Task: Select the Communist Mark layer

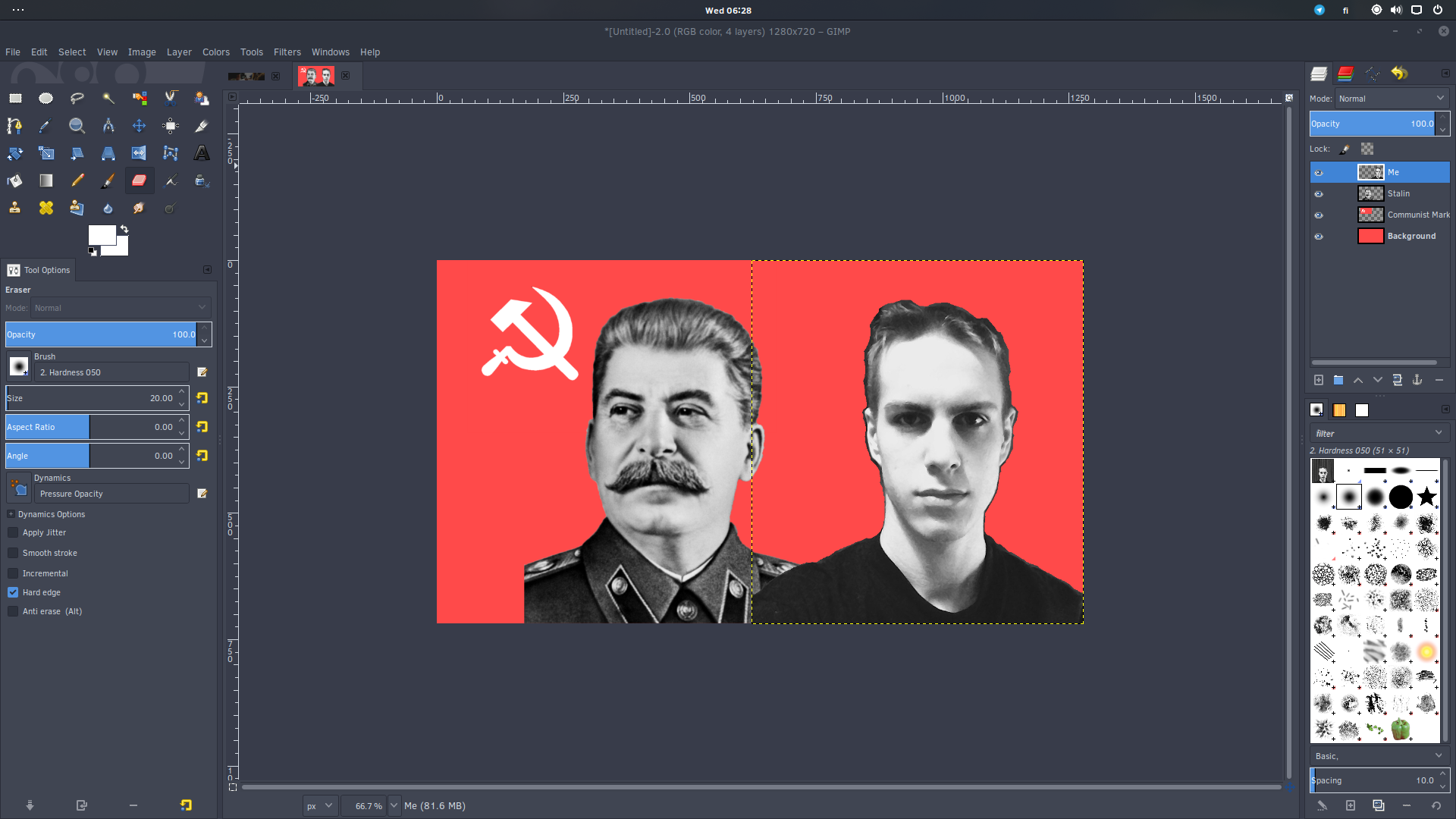Action: (1379, 215)
